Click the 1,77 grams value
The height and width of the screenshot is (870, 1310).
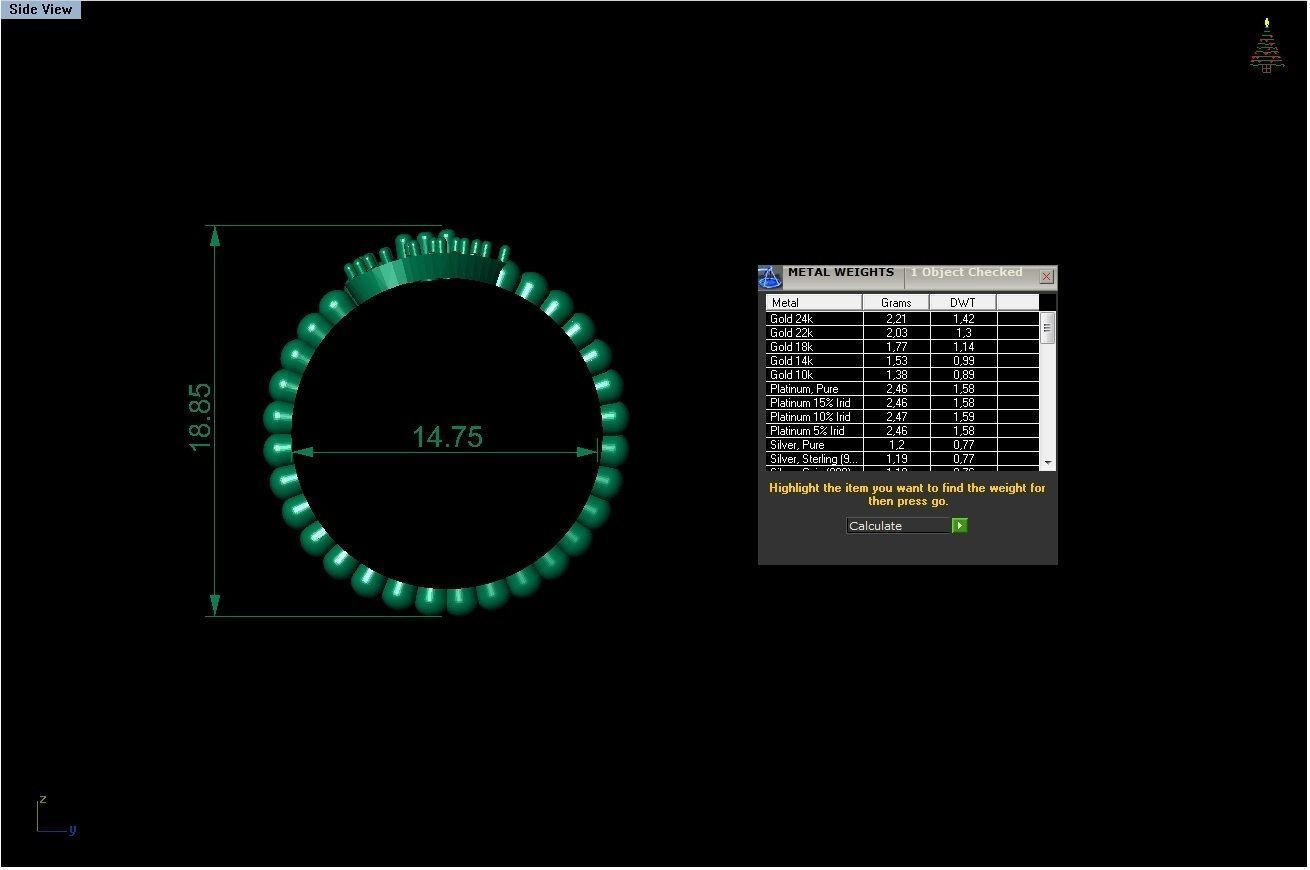click(896, 347)
